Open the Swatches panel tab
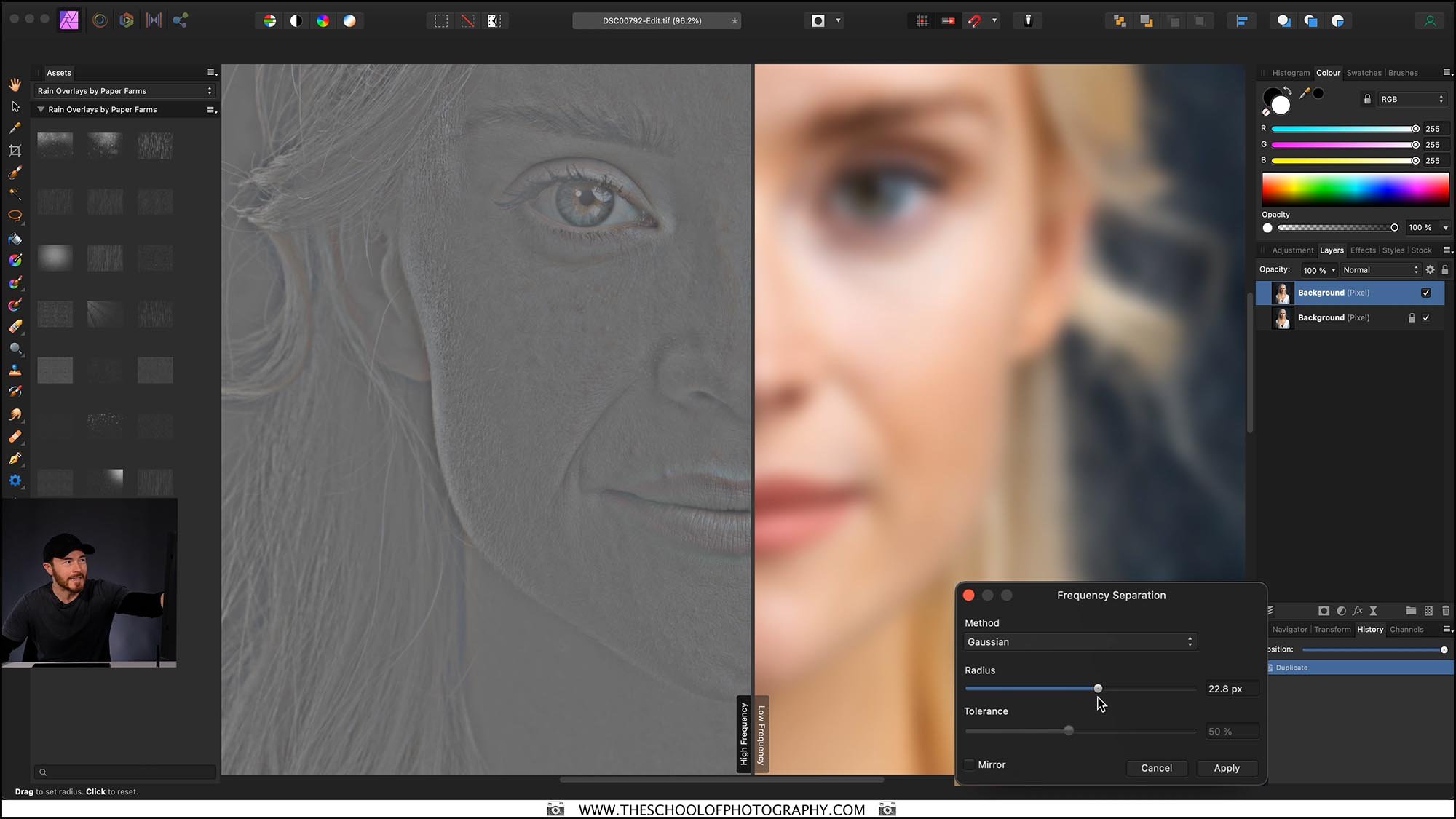 tap(1364, 73)
